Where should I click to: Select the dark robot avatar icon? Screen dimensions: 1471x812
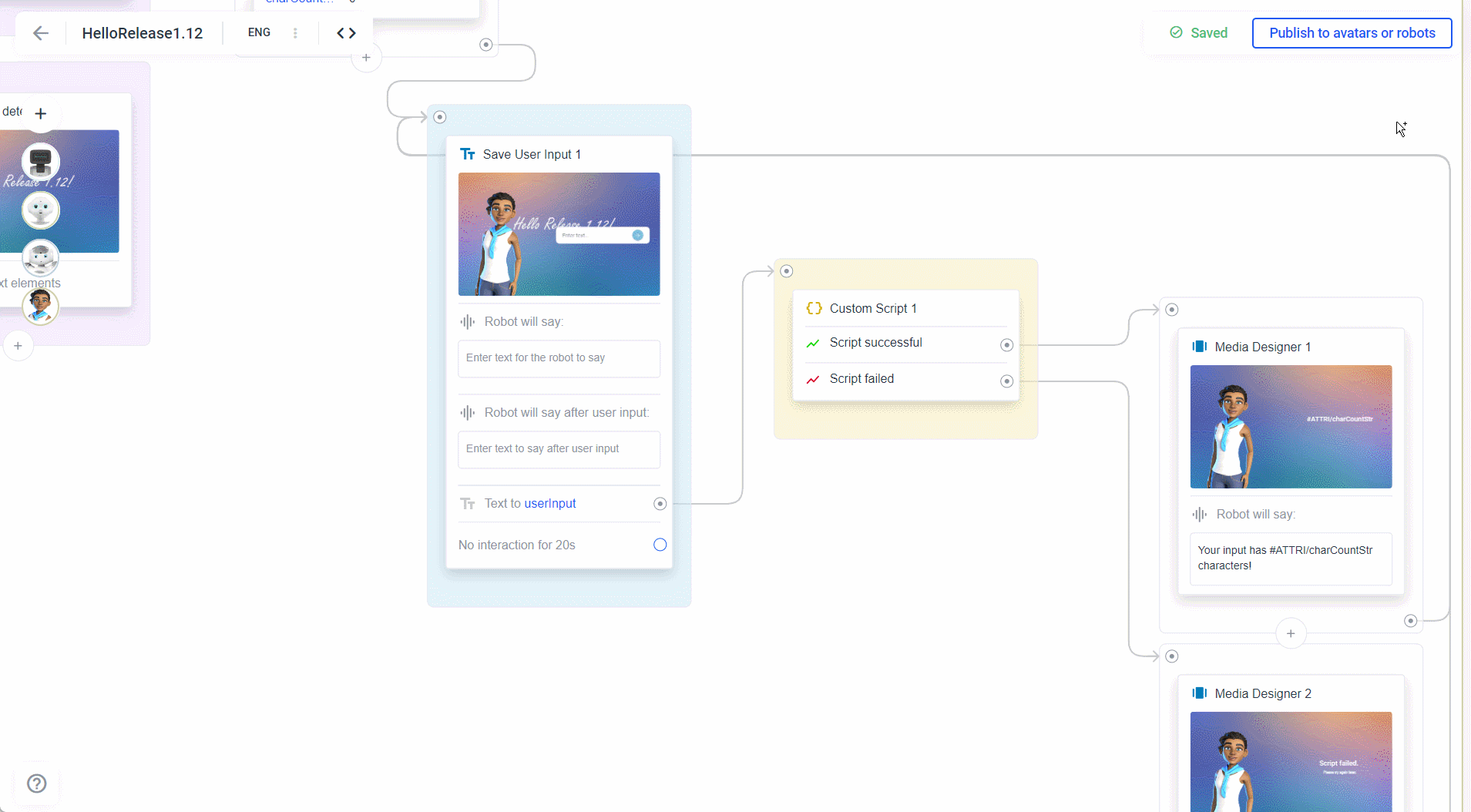pyautogui.click(x=40, y=163)
